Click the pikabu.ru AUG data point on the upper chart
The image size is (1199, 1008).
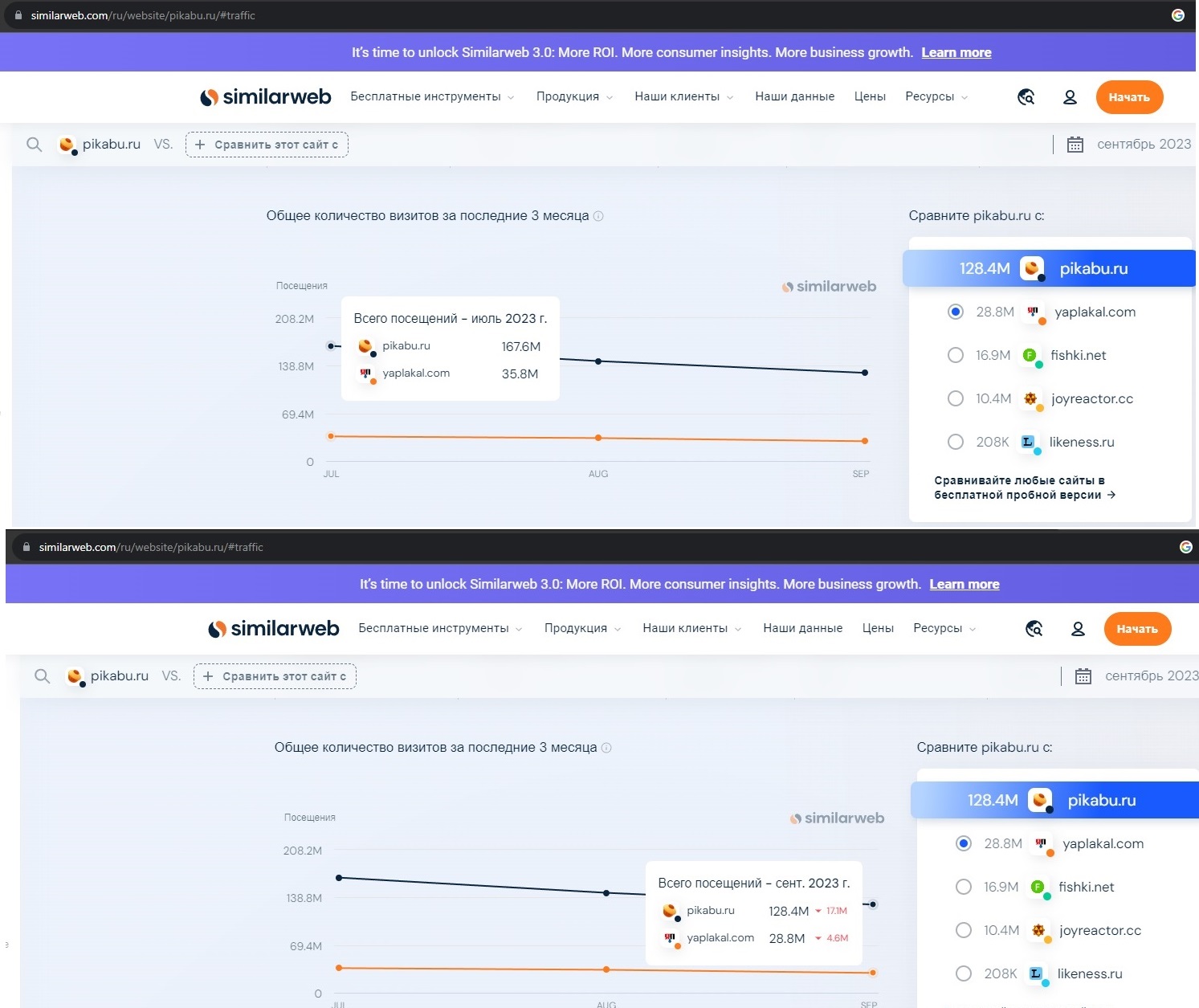(598, 361)
